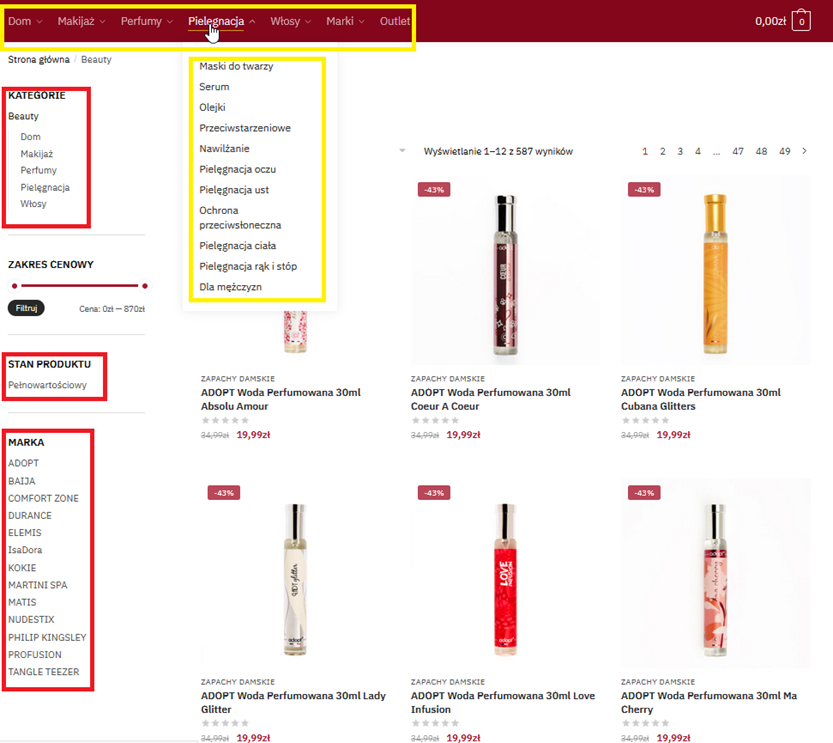Go to Strona główna breadcrumb link

point(38,60)
